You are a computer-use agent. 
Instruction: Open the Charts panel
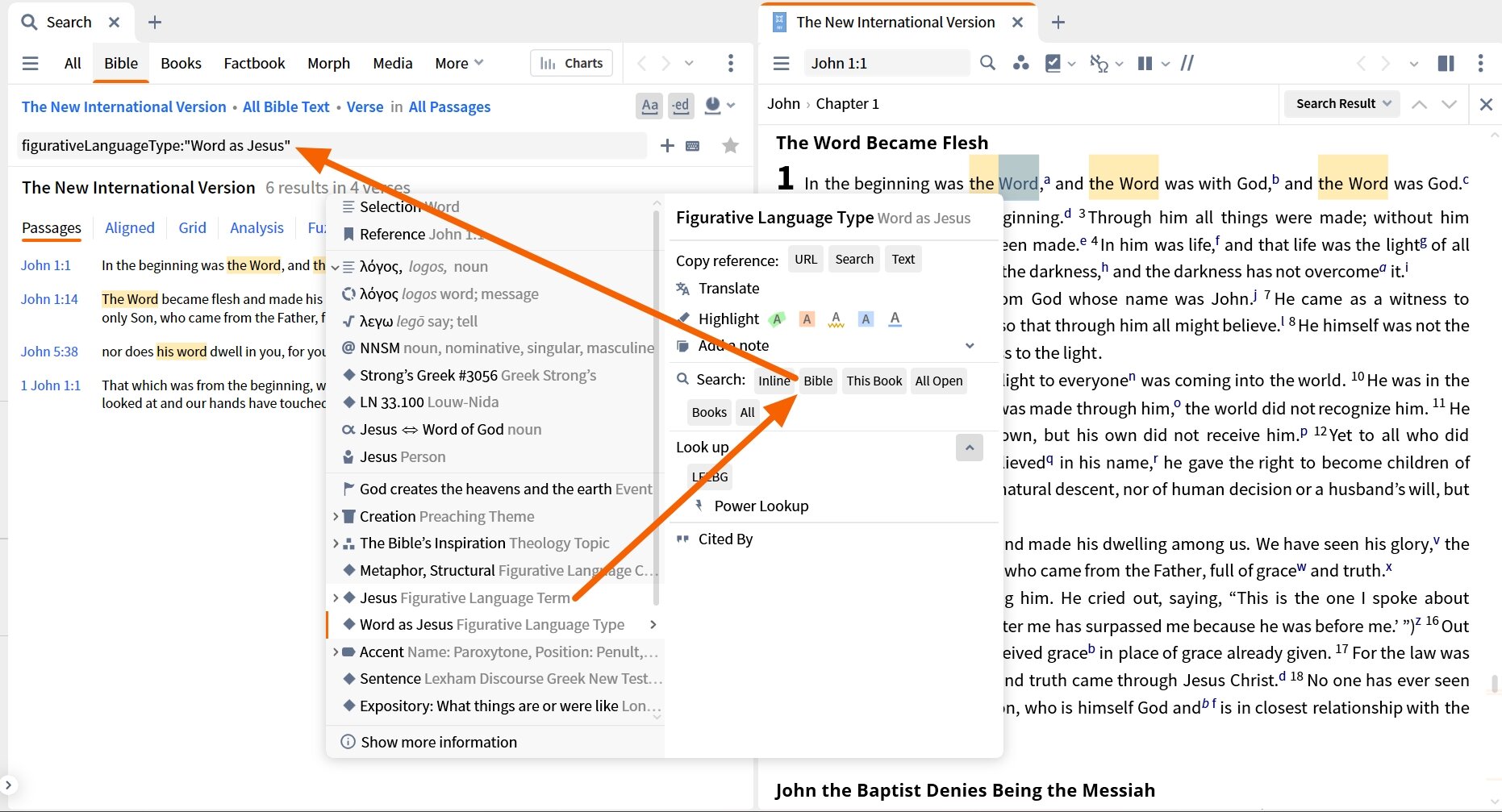click(x=571, y=62)
